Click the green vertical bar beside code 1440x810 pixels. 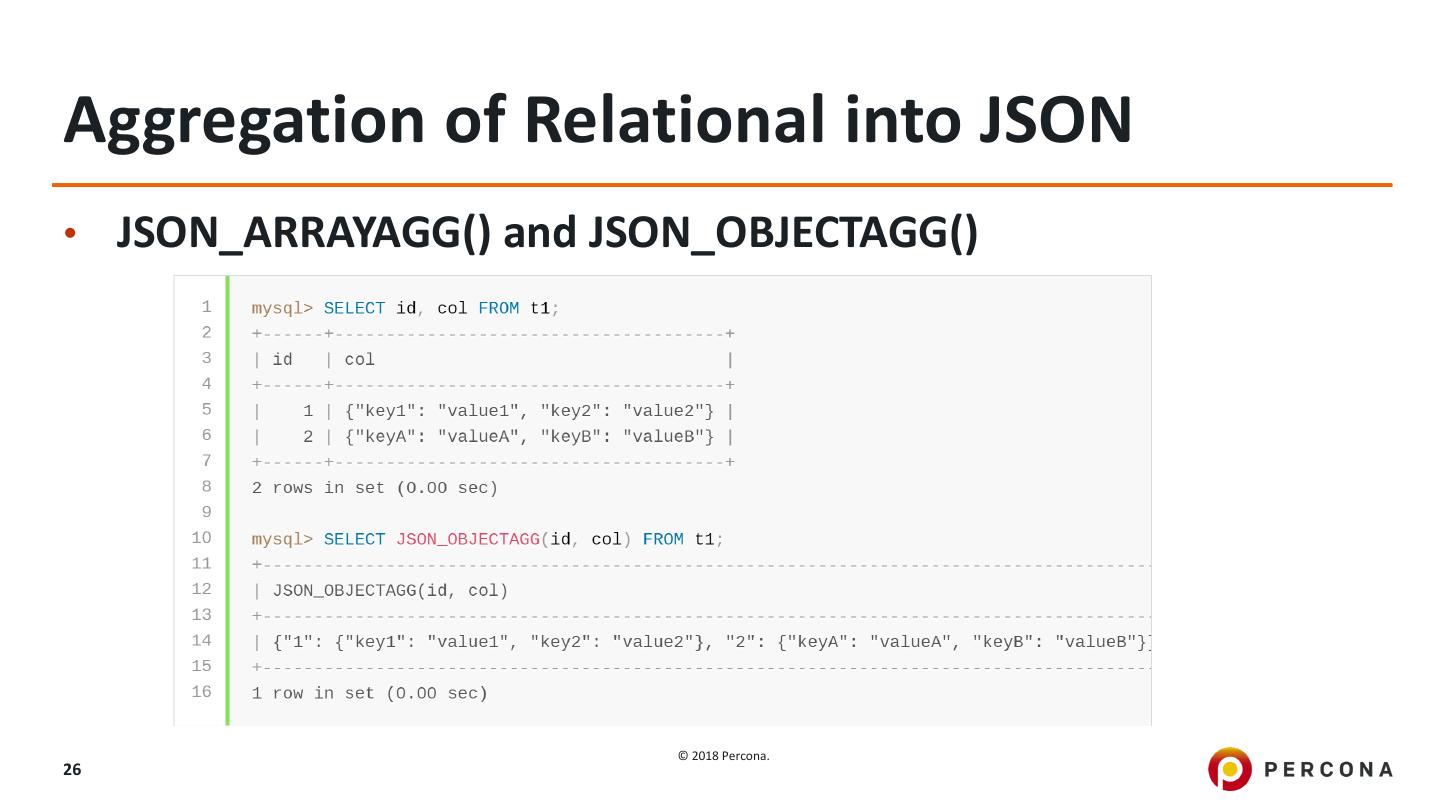(x=228, y=500)
